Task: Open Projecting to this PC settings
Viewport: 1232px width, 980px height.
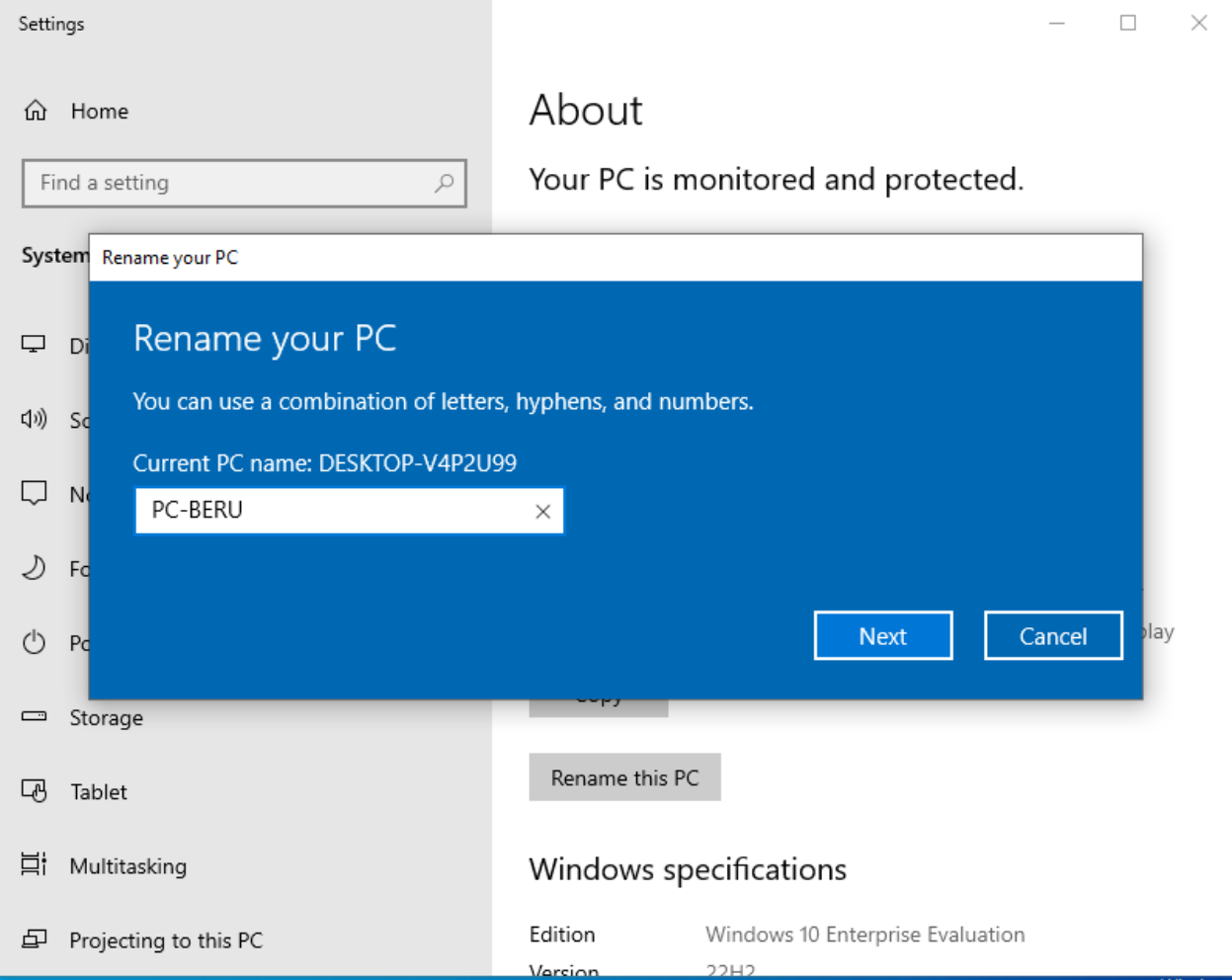Action: [165, 940]
